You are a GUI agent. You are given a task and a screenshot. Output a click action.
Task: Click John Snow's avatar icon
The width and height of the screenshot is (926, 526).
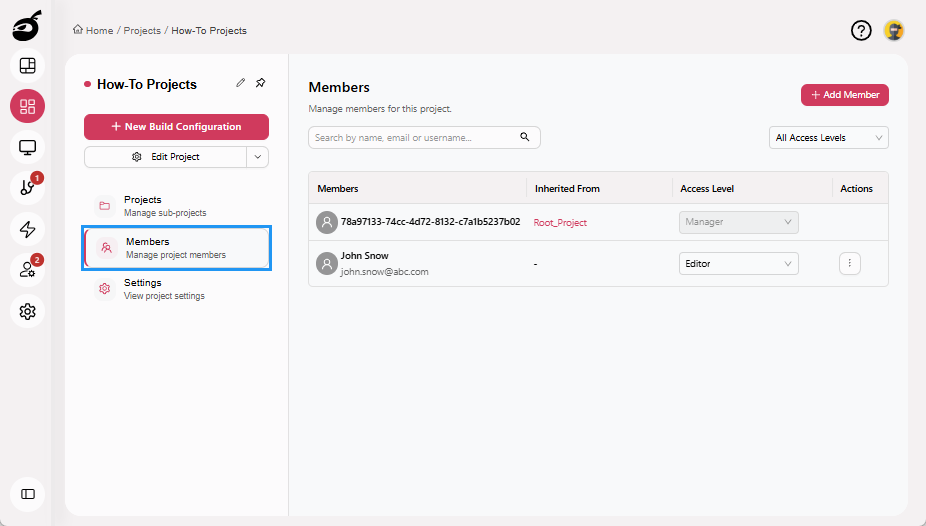[327, 263]
